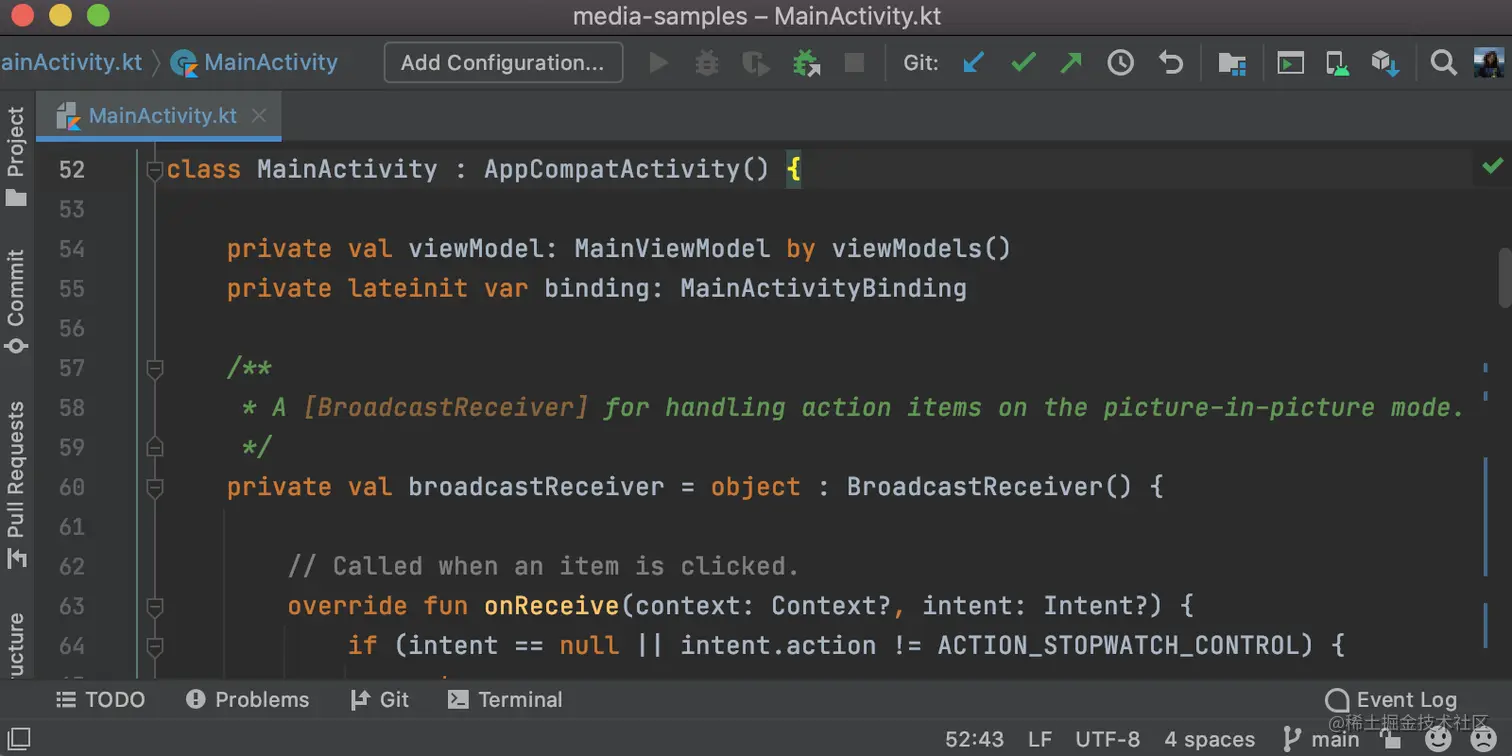This screenshot has width=1512, height=756.
Task: Update project with blue Git arrow
Action: click(973, 63)
